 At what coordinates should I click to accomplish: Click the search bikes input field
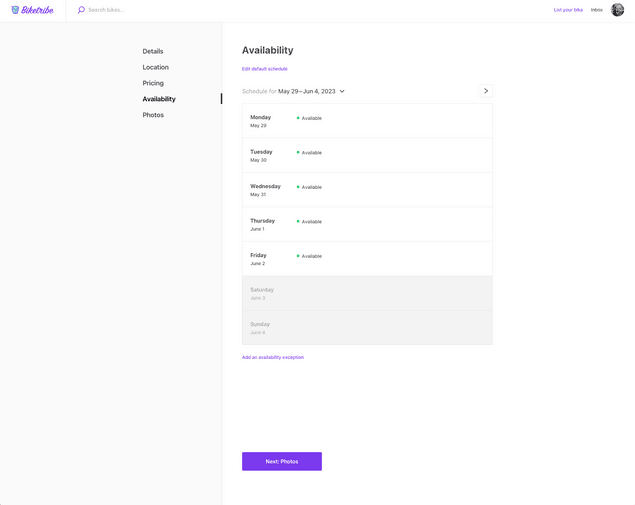coord(130,10)
